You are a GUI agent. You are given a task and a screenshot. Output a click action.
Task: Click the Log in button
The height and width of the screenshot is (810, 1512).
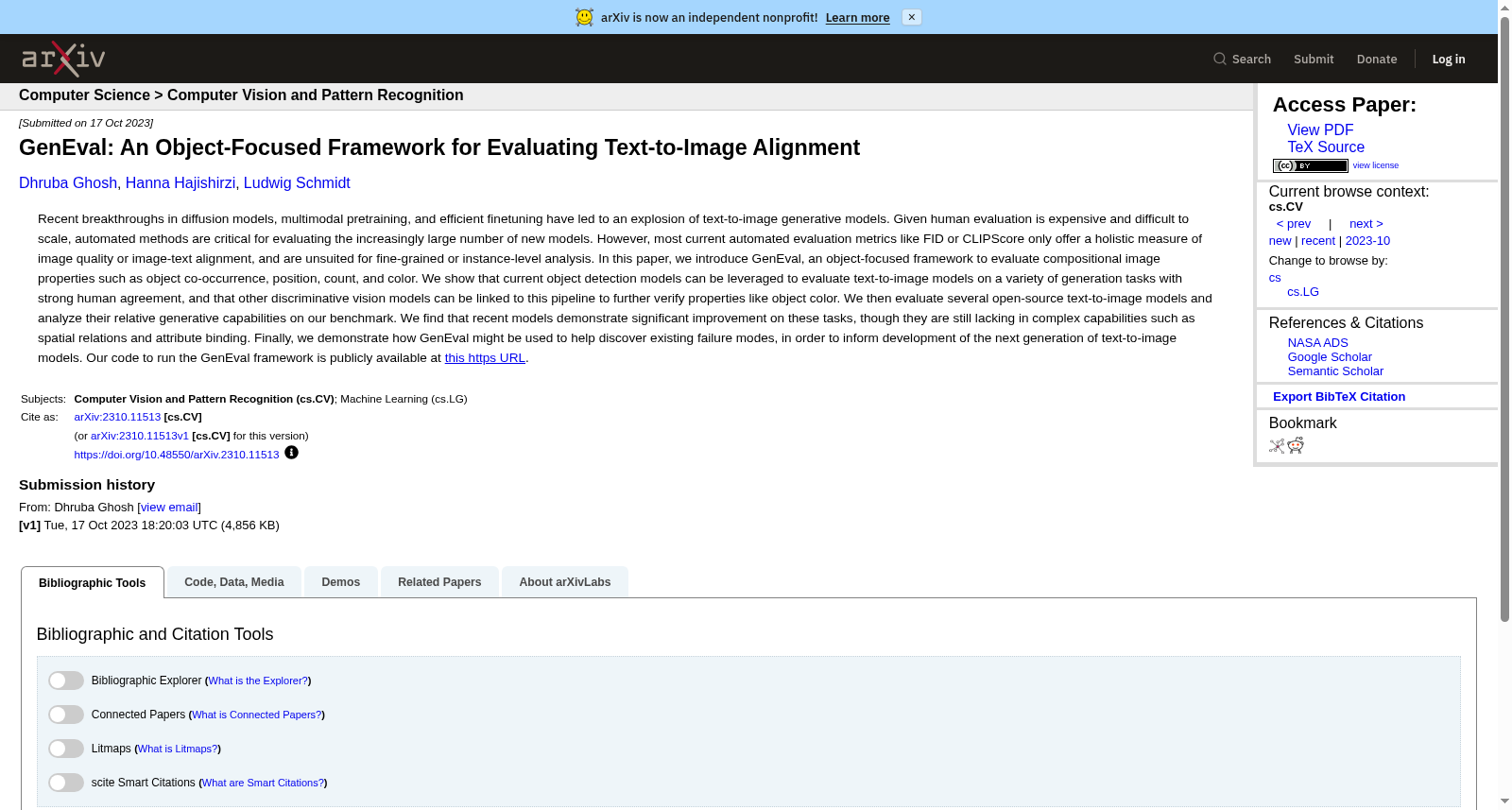click(x=1449, y=59)
